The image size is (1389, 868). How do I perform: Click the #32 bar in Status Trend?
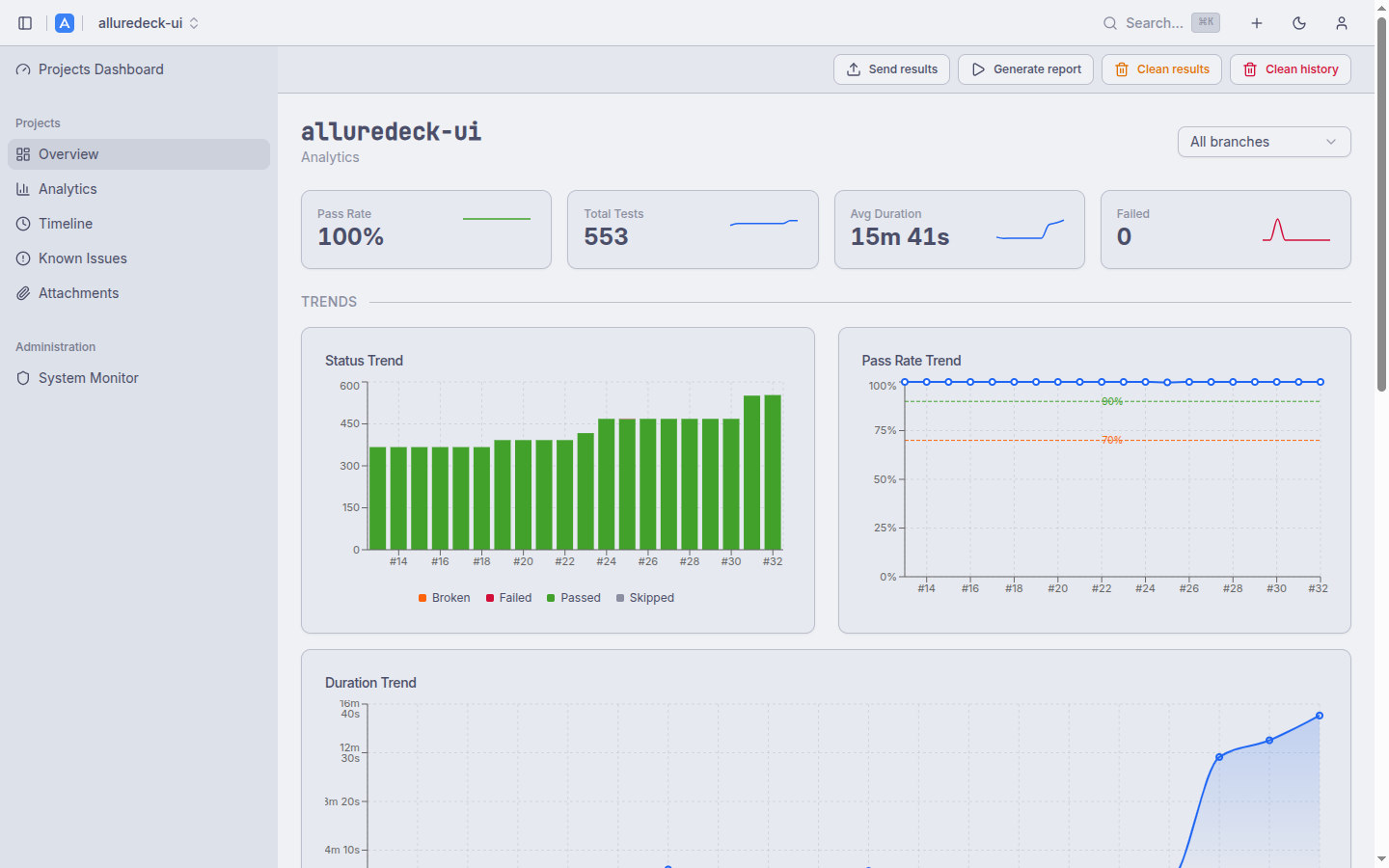773,473
